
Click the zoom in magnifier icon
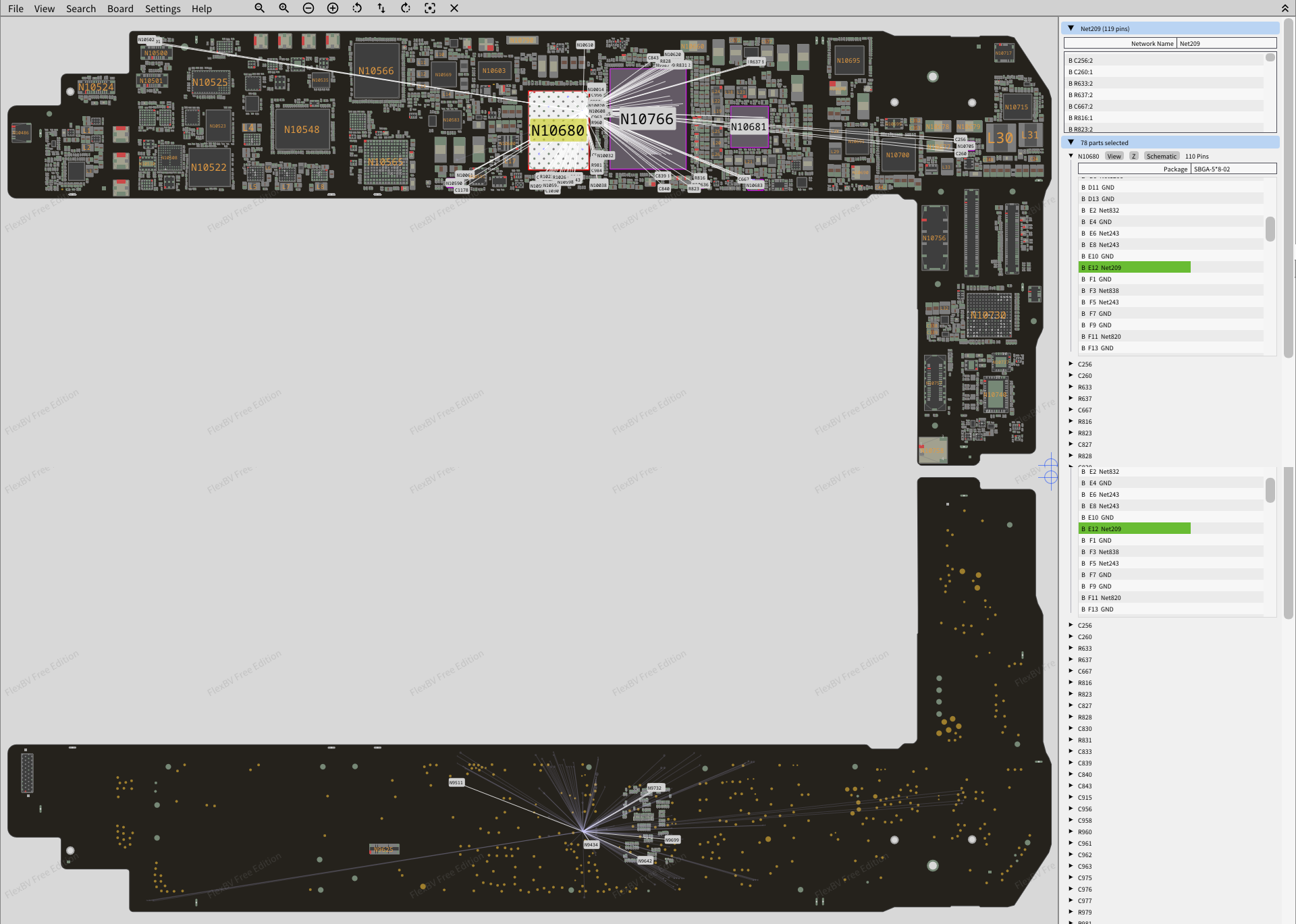coord(283,8)
